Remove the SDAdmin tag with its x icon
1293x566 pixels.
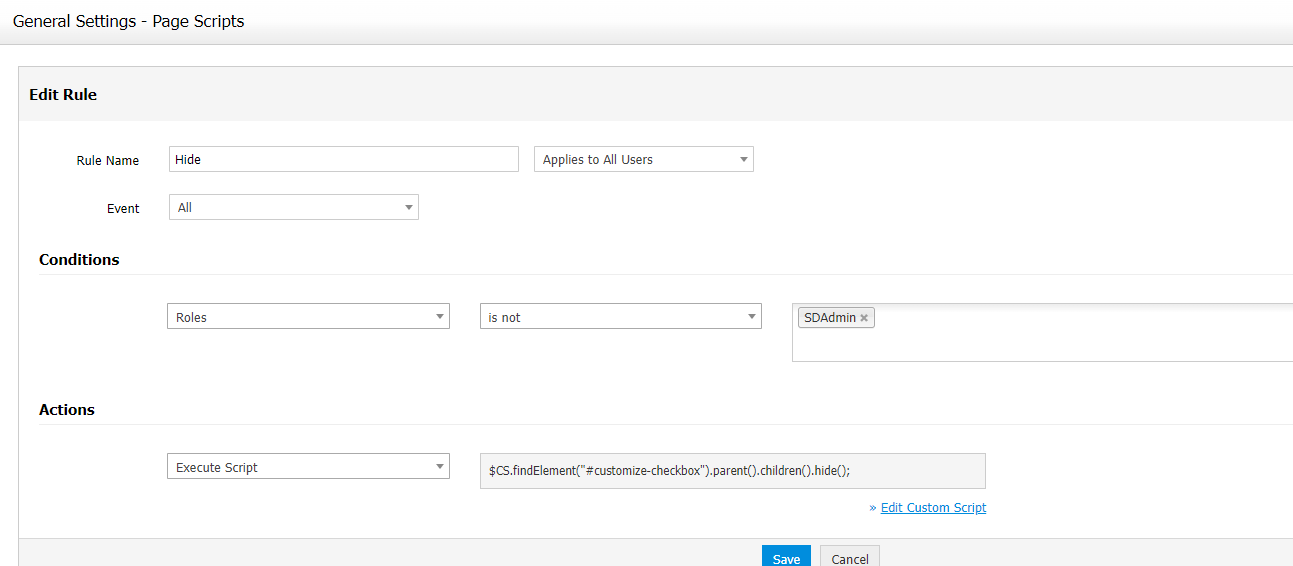pyautogui.click(x=864, y=318)
